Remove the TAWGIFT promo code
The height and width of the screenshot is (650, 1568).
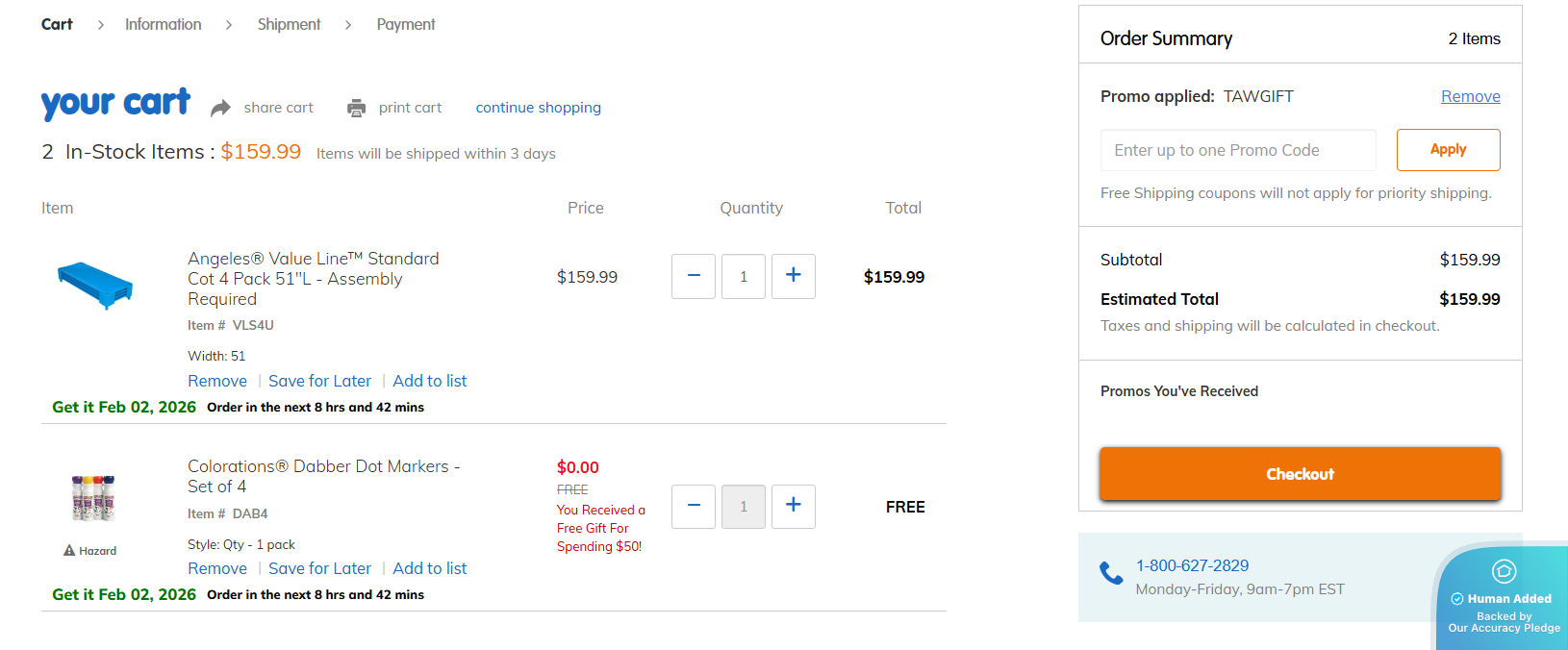[1470, 96]
